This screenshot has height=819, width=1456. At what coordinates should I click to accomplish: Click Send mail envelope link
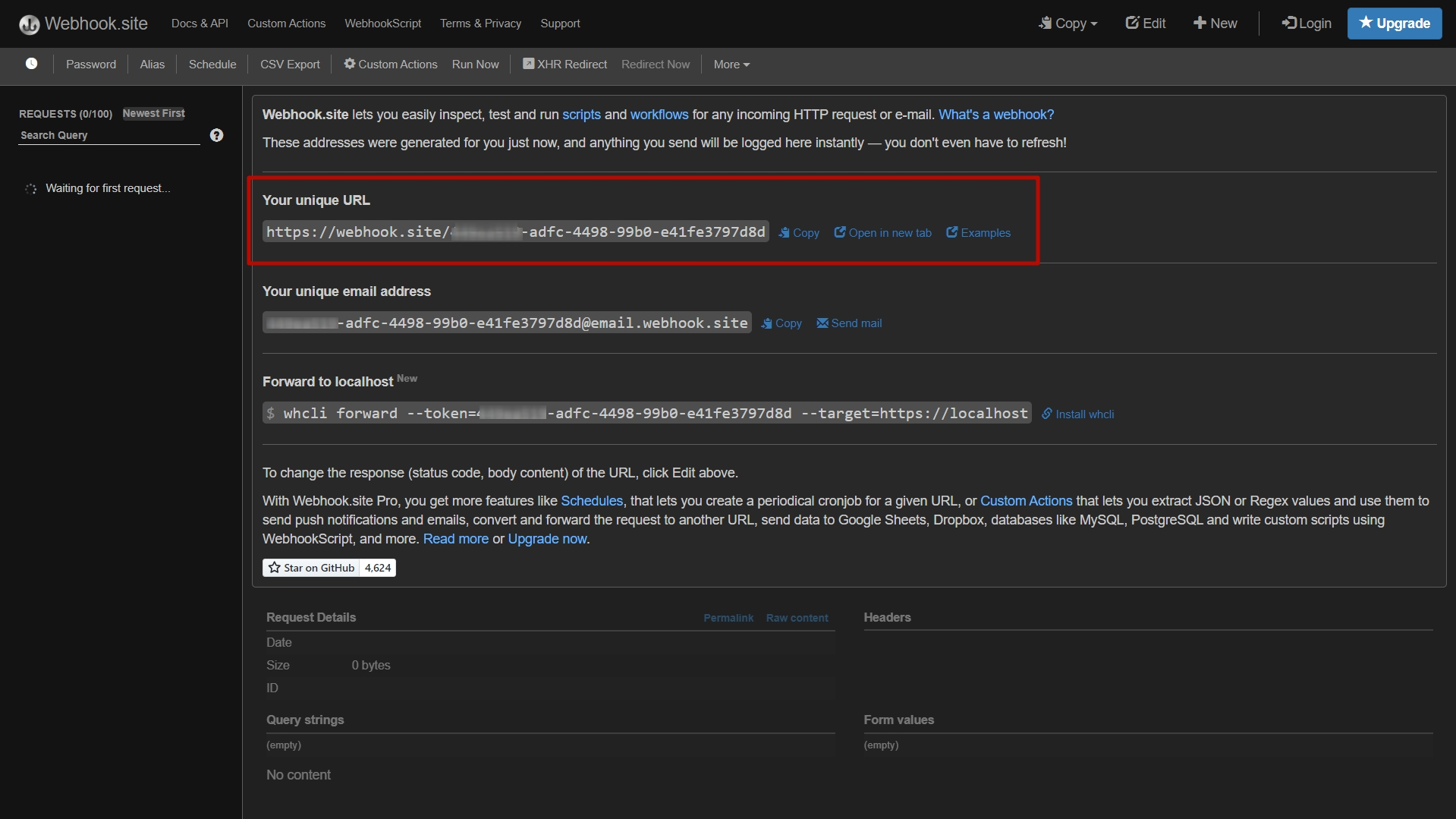pyautogui.click(x=849, y=323)
